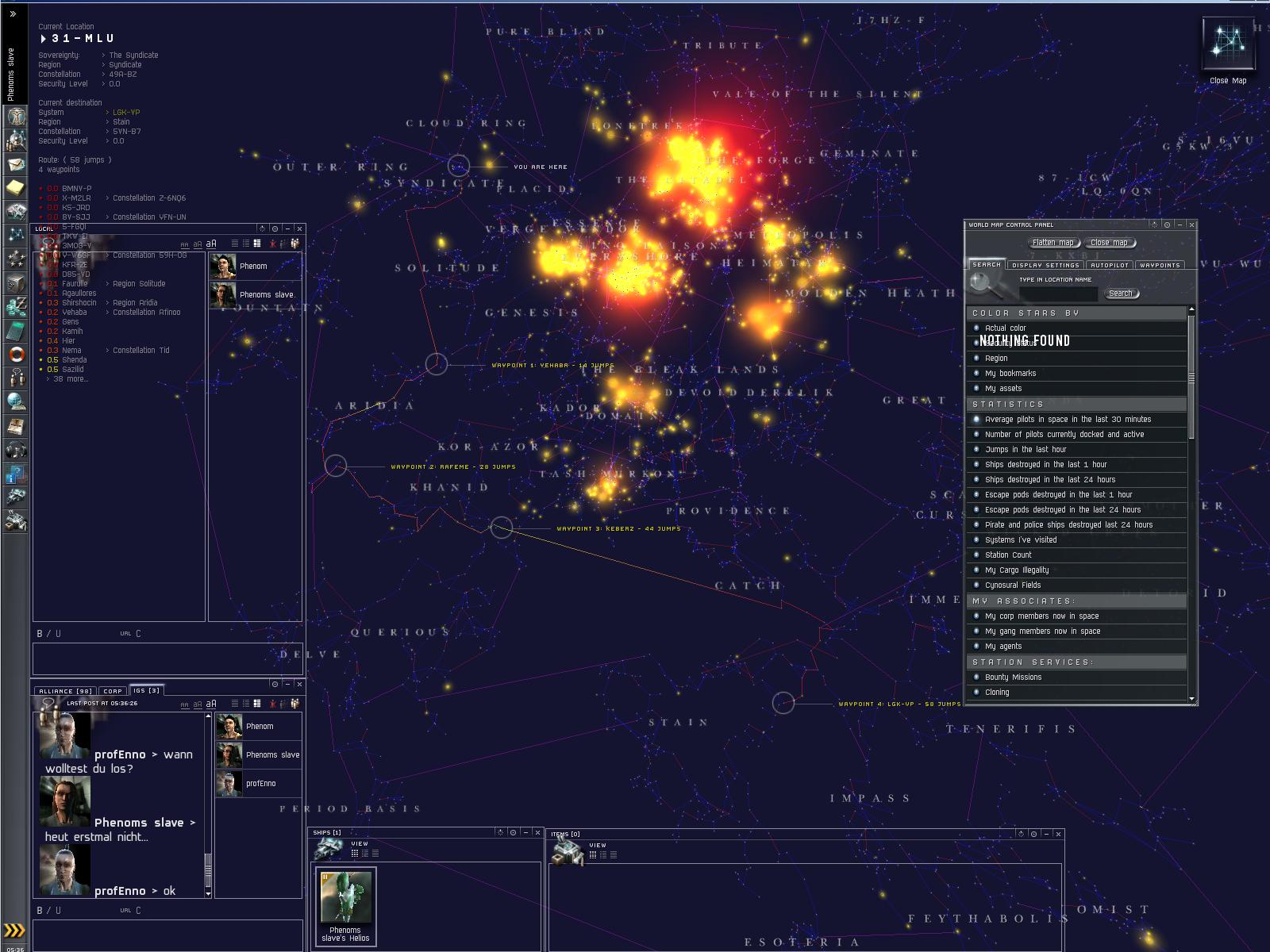Click the World Map Control Panel scrollbar handle

pos(1191,377)
